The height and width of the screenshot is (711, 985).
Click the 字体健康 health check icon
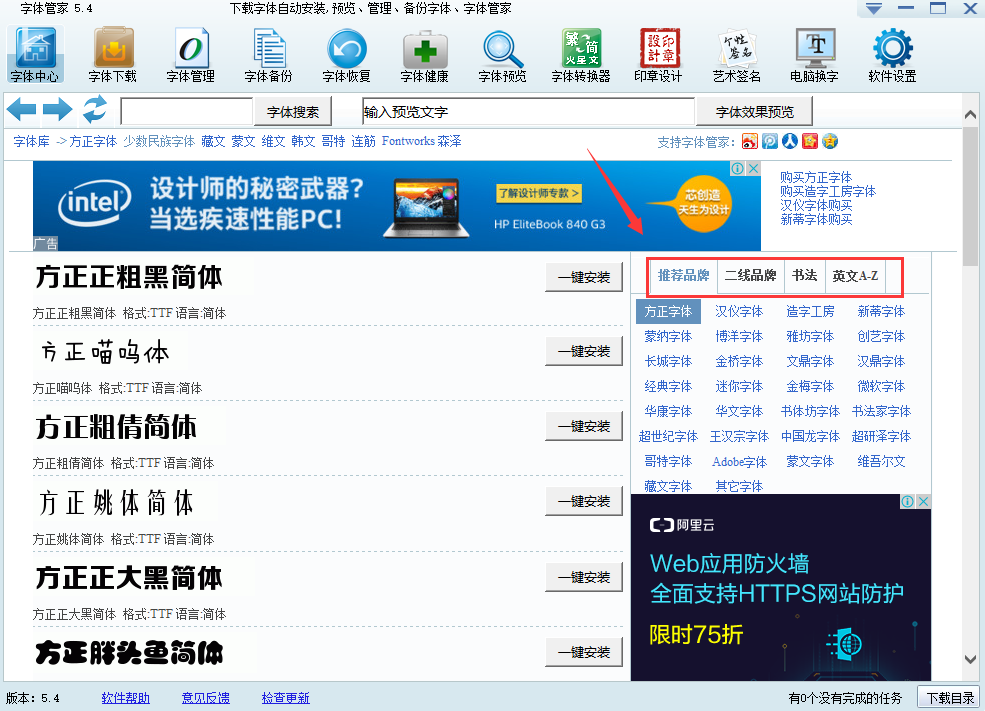pyautogui.click(x=424, y=50)
